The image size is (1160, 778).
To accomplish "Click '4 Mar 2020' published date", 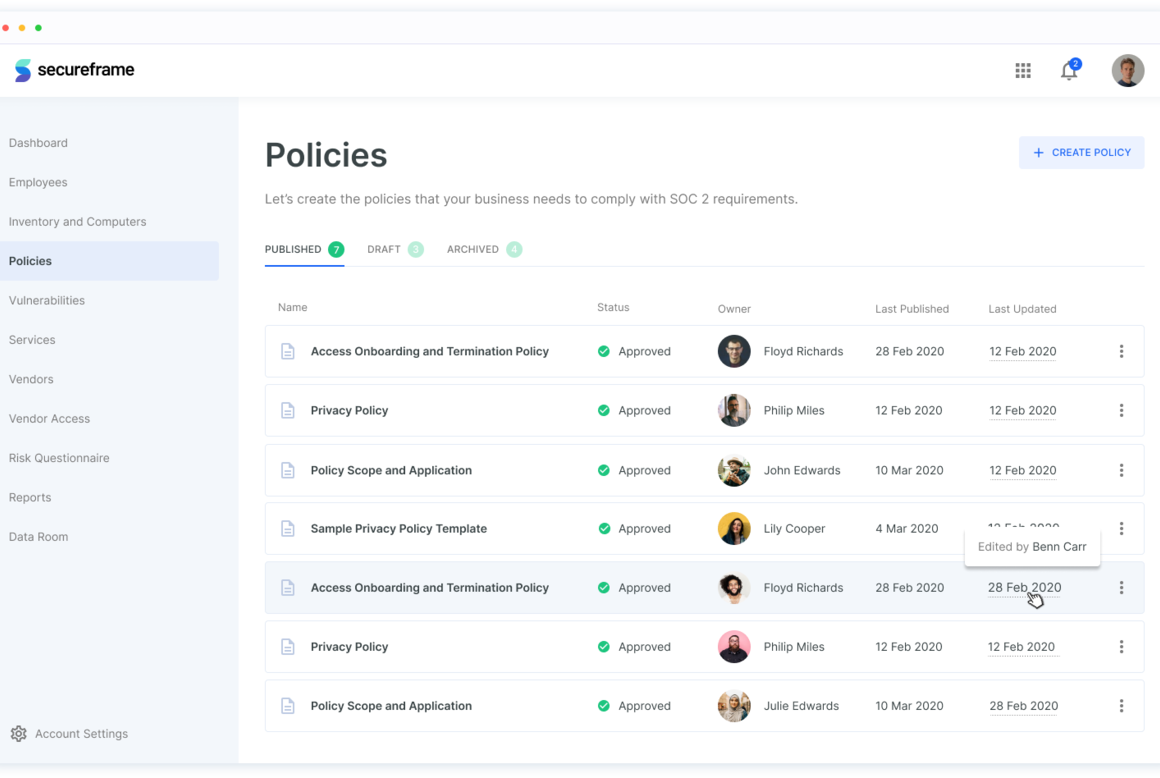I will pyautogui.click(x=907, y=529).
